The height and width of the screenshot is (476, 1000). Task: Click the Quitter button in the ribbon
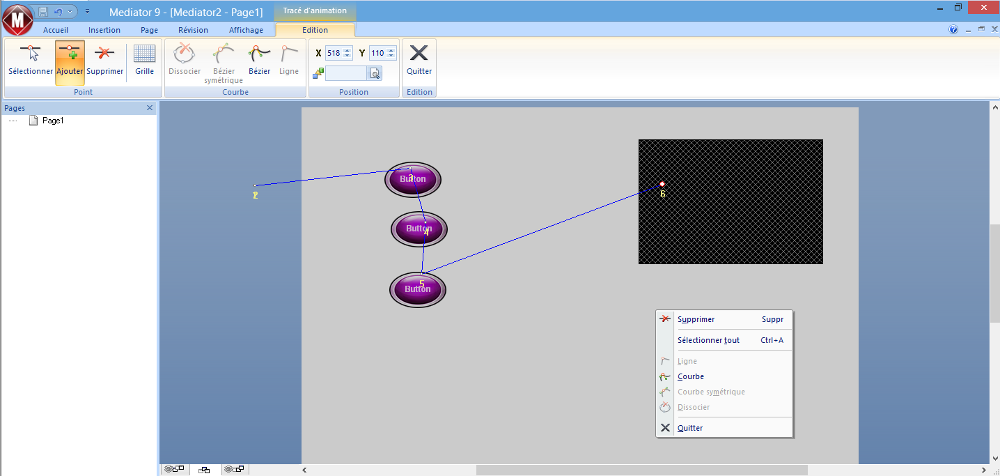[419, 60]
